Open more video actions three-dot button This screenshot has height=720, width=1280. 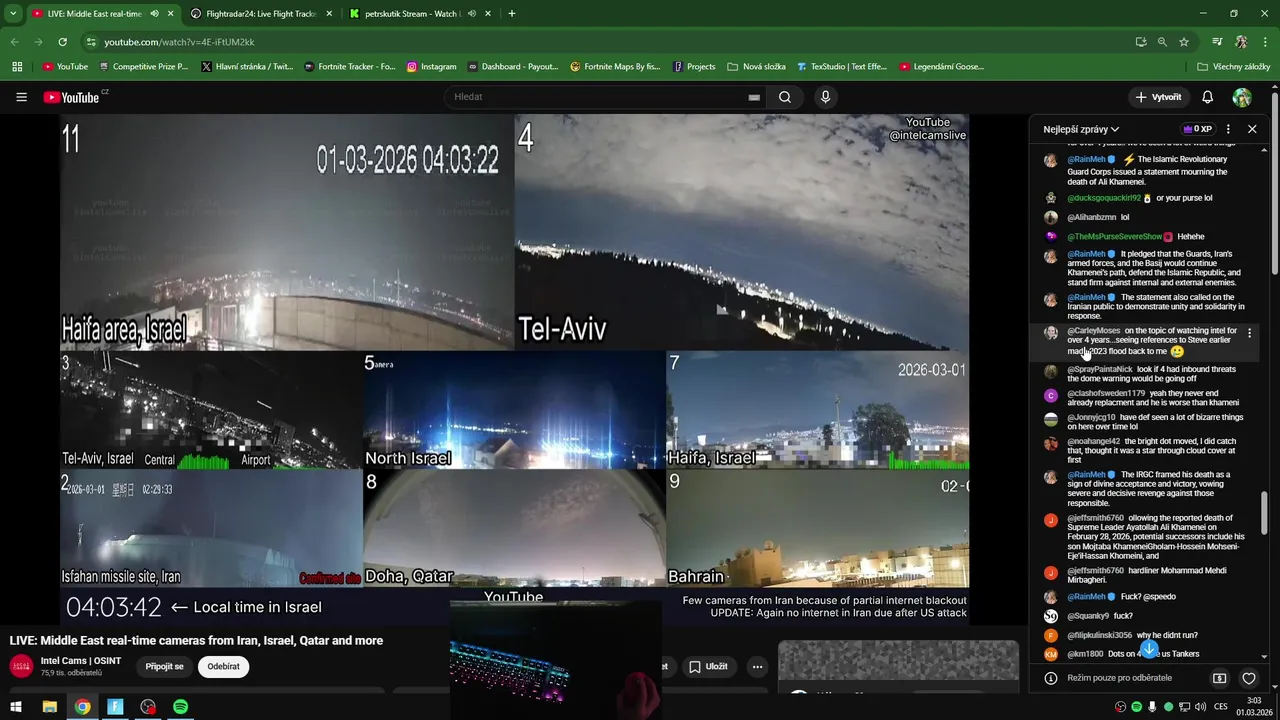coord(757,666)
